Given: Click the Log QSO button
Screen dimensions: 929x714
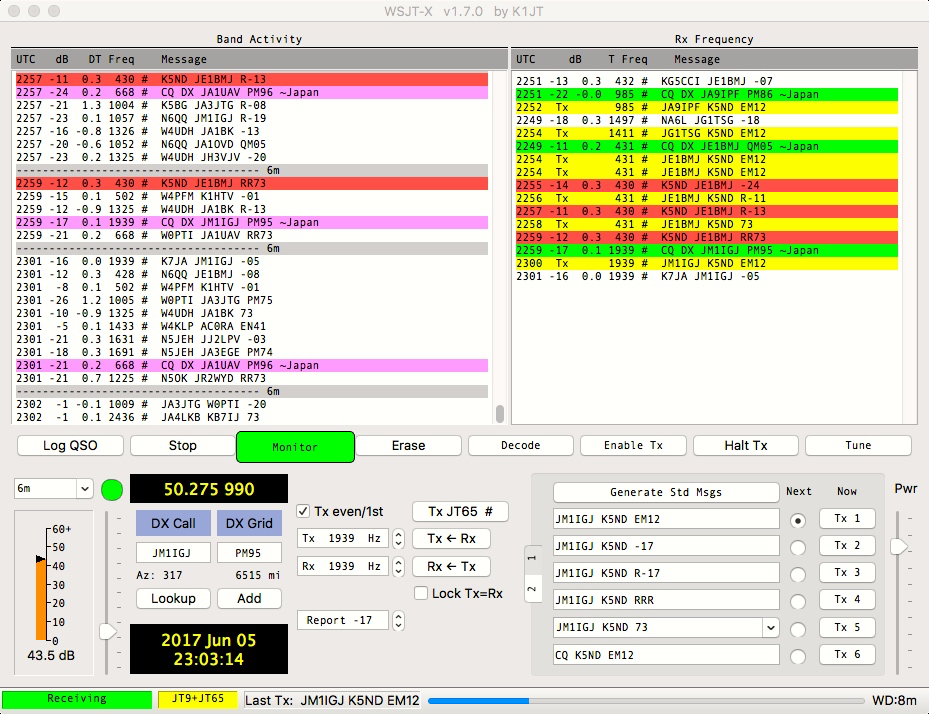Looking at the screenshot, I should click(71, 446).
